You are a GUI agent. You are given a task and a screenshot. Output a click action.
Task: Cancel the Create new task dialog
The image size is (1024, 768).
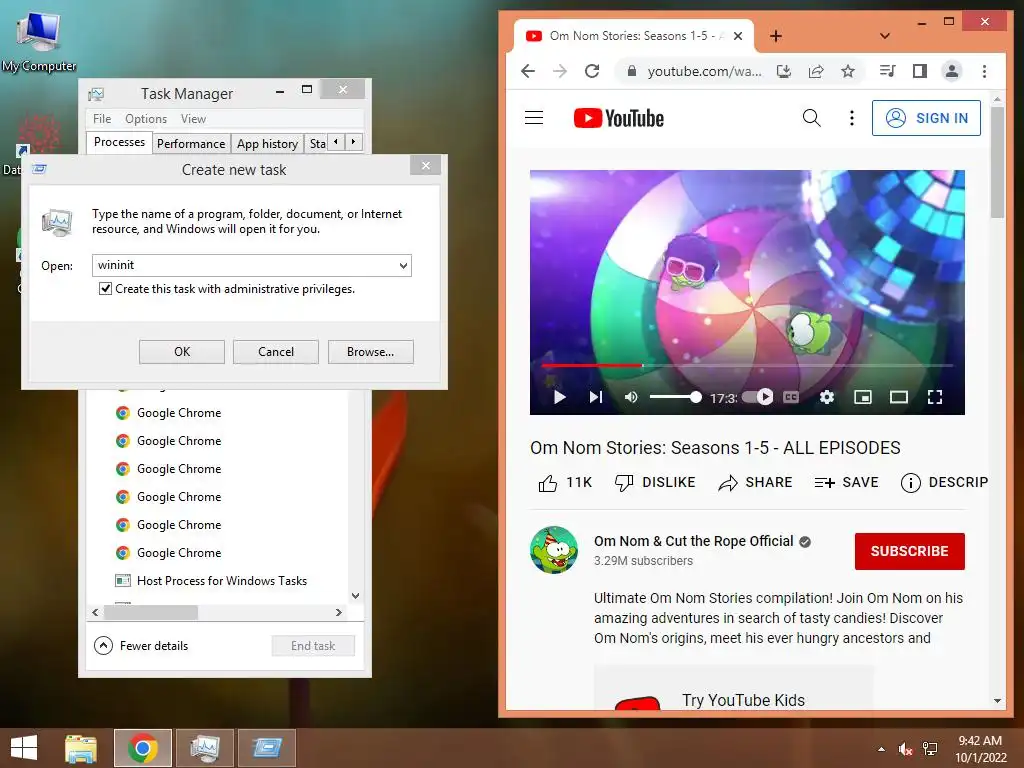tap(276, 352)
